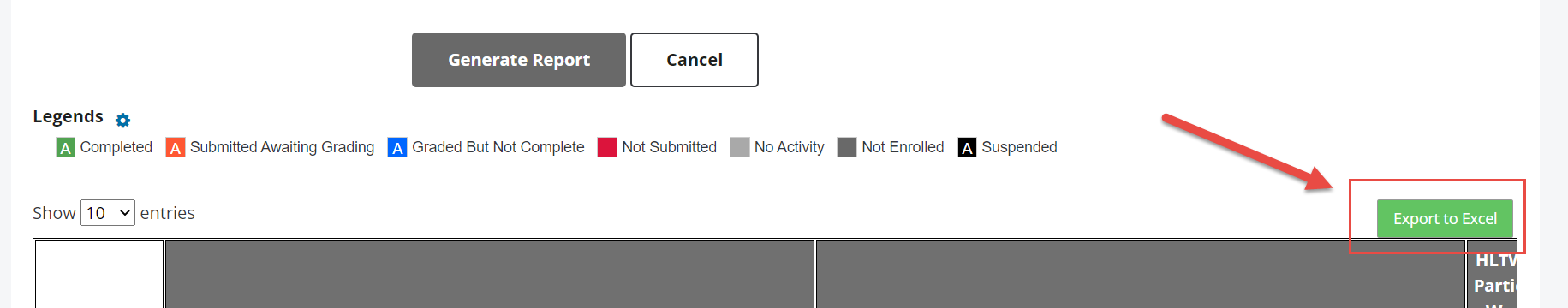The width and height of the screenshot is (1568, 308).
Task: Generate the report
Action: point(519,60)
